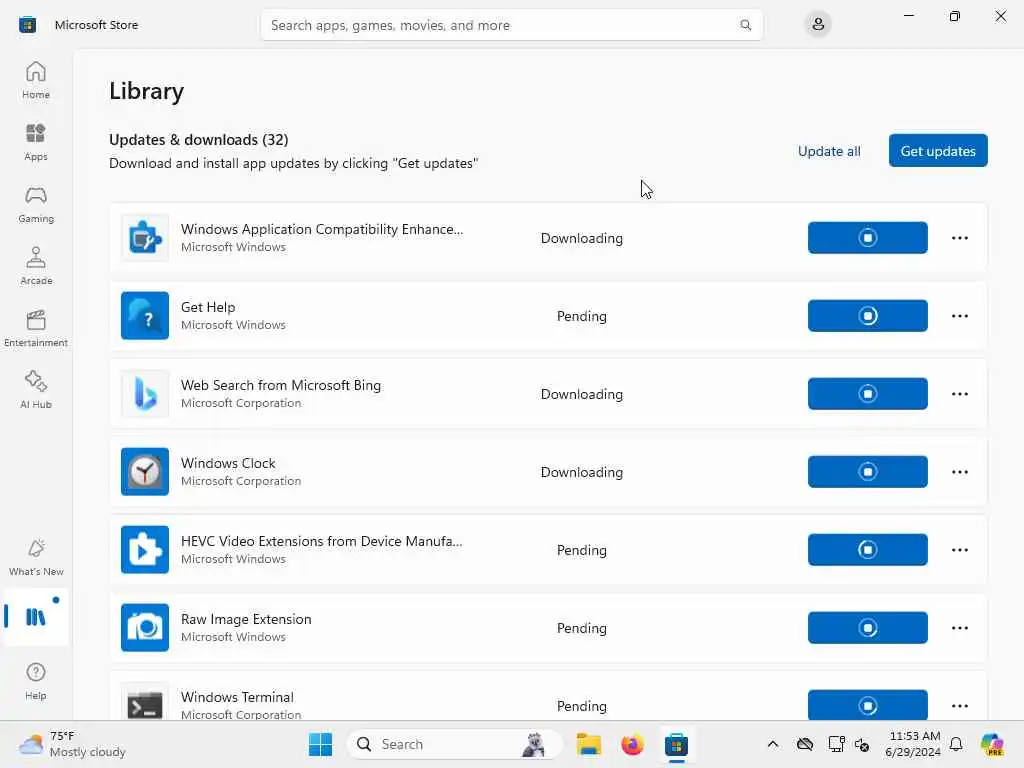Open Help in the sidebar
This screenshot has width=1024, height=768.
(36, 681)
